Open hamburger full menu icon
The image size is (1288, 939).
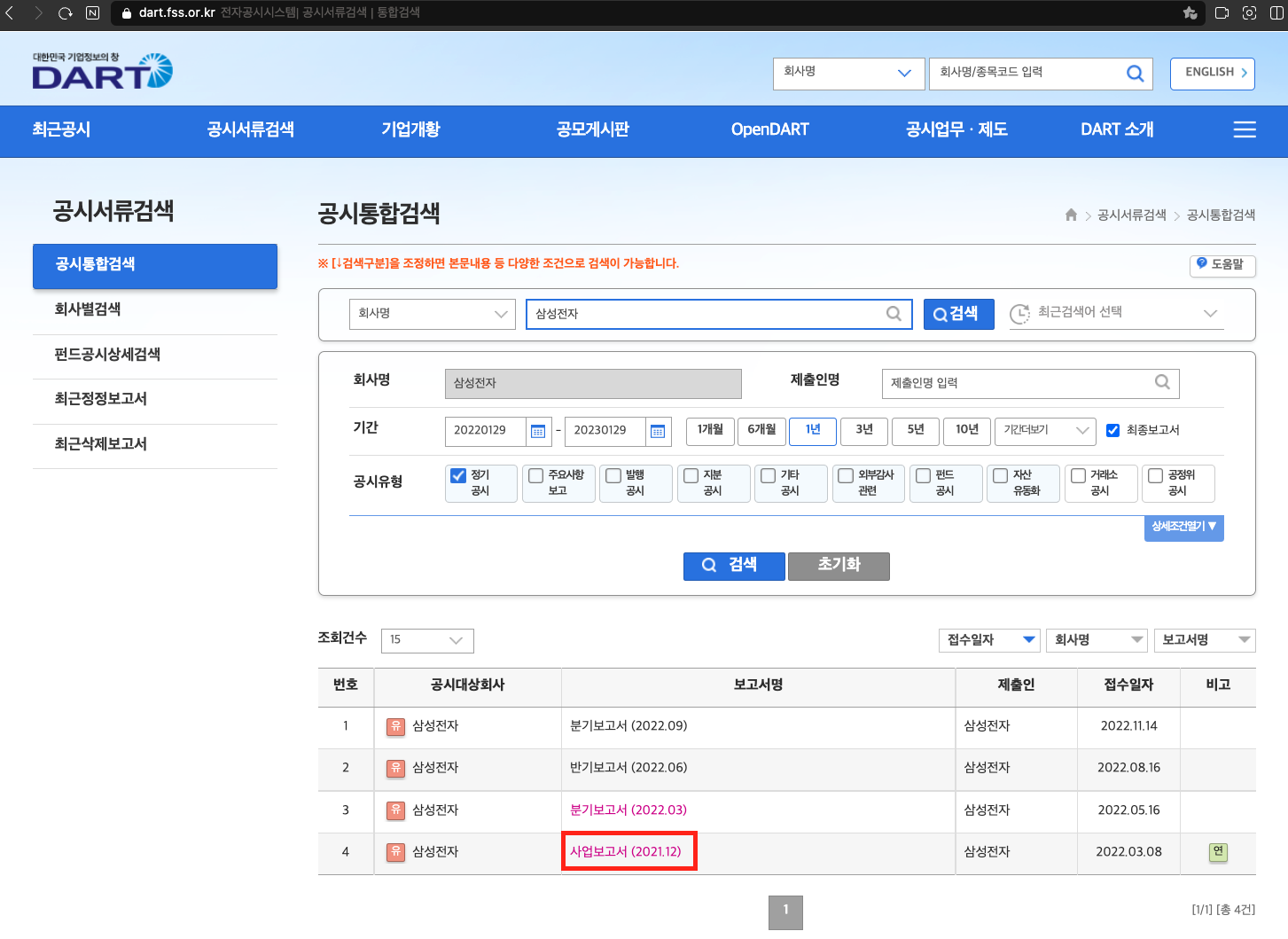1245,129
